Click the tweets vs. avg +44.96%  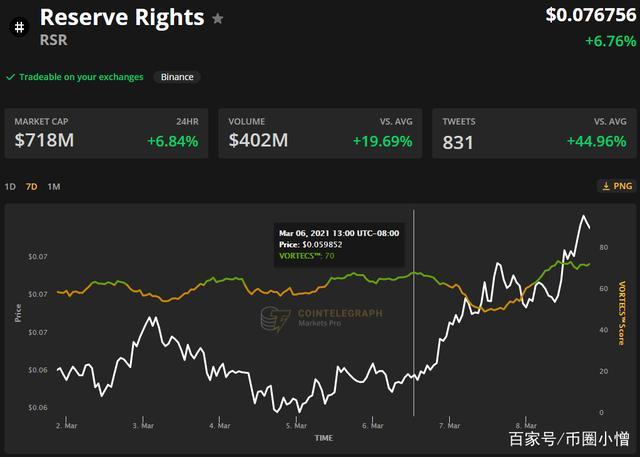(597, 142)
